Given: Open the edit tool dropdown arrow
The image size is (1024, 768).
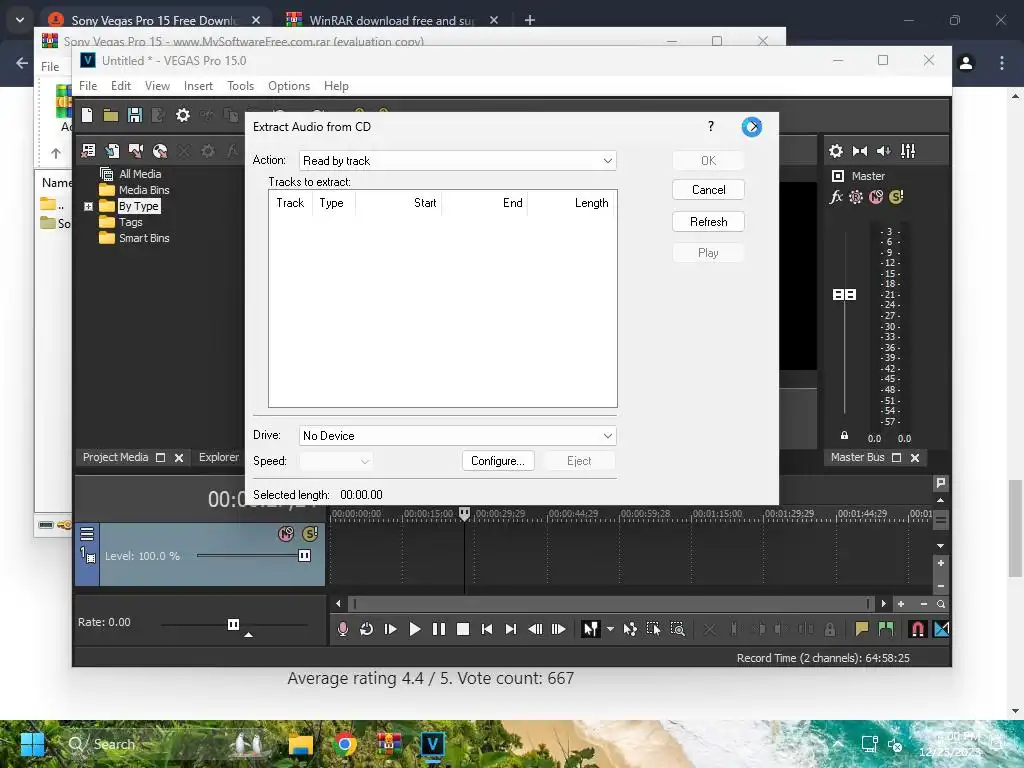Looking at the screenshot, I should pyautogui.click(x=610, y=629).
